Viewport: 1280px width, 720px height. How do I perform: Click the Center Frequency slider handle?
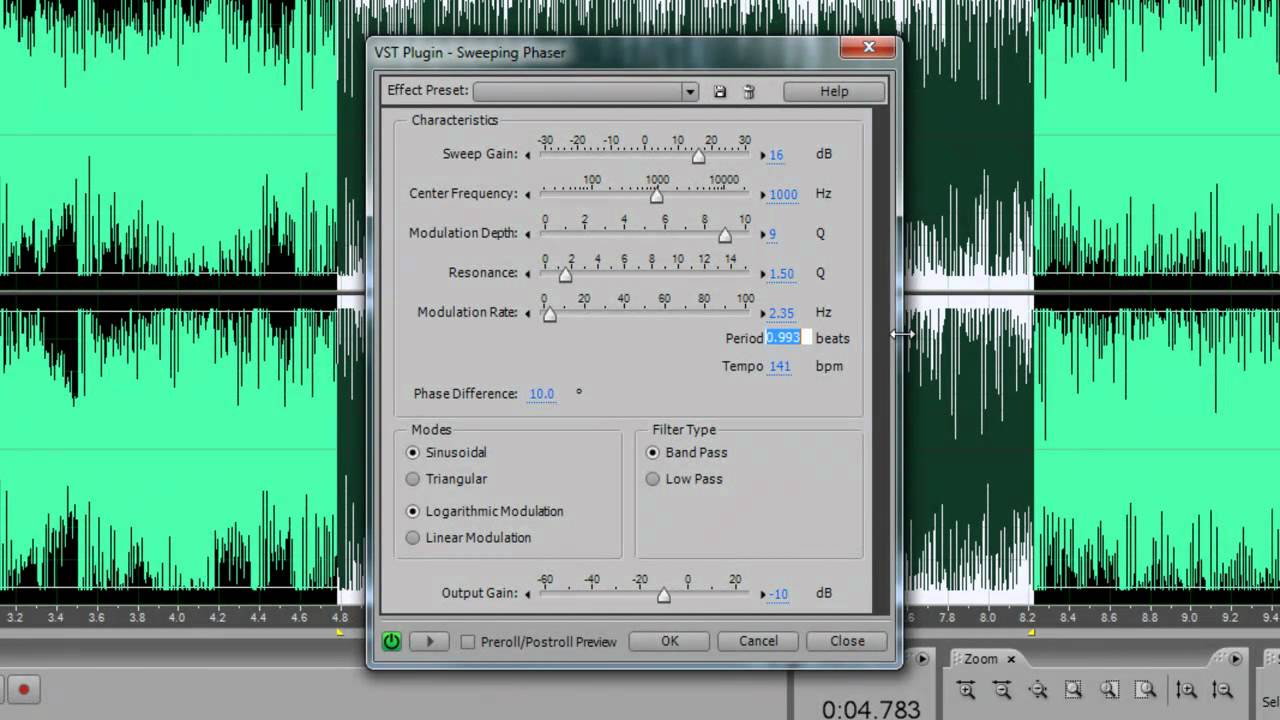(x=657, y=196)
